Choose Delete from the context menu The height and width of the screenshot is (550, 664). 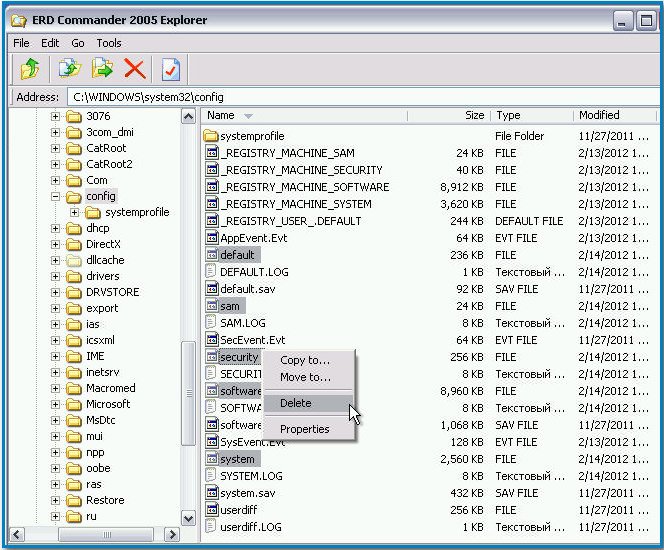pyautogui.click(x=296, y=403)
